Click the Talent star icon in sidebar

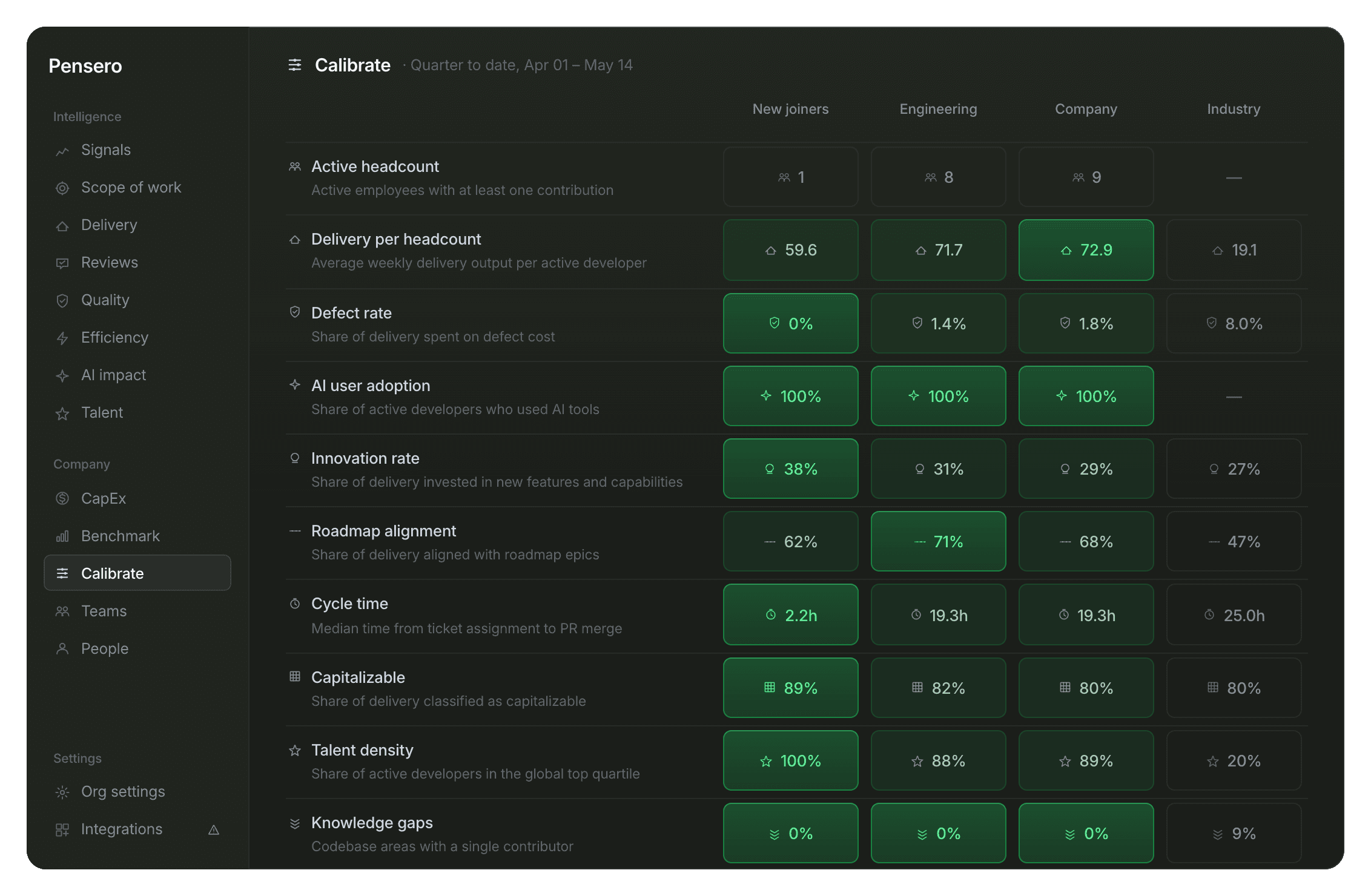[x=62, y=413]
